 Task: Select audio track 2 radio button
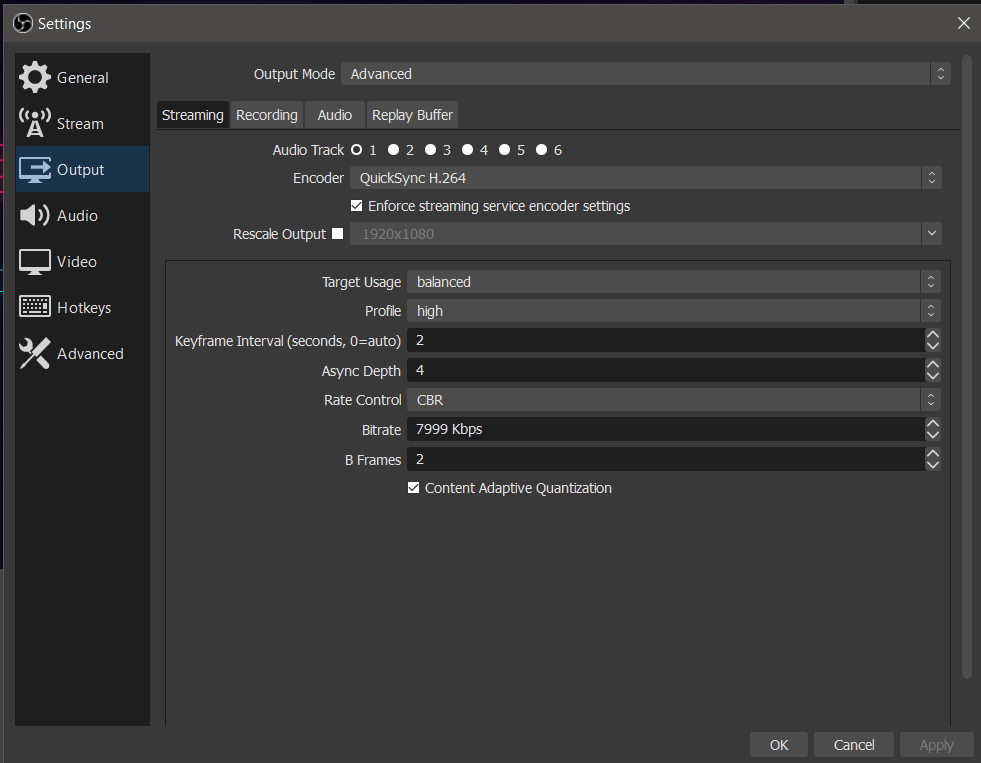(x=394, y=149)
